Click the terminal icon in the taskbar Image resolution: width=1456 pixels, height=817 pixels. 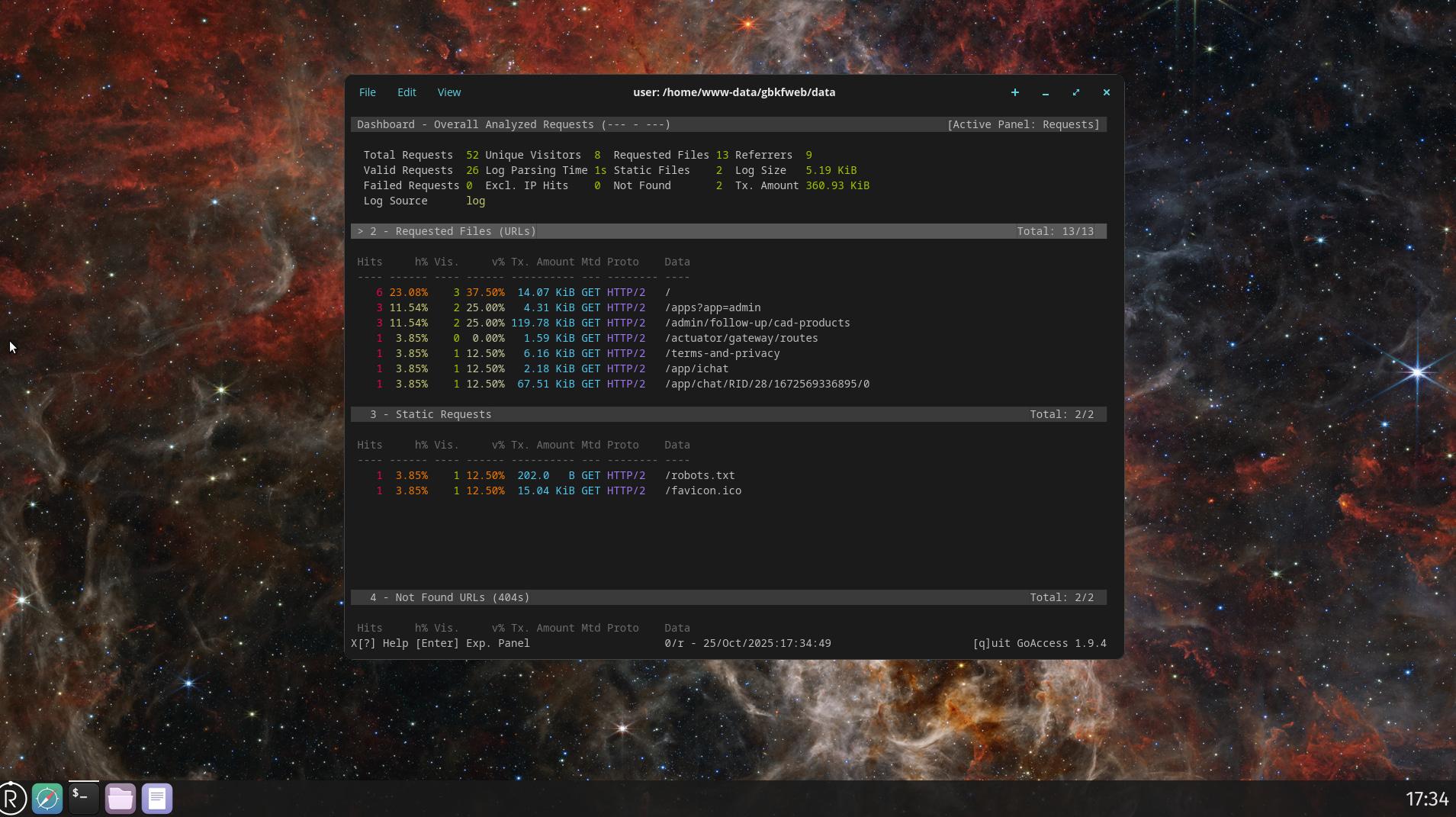83,799
